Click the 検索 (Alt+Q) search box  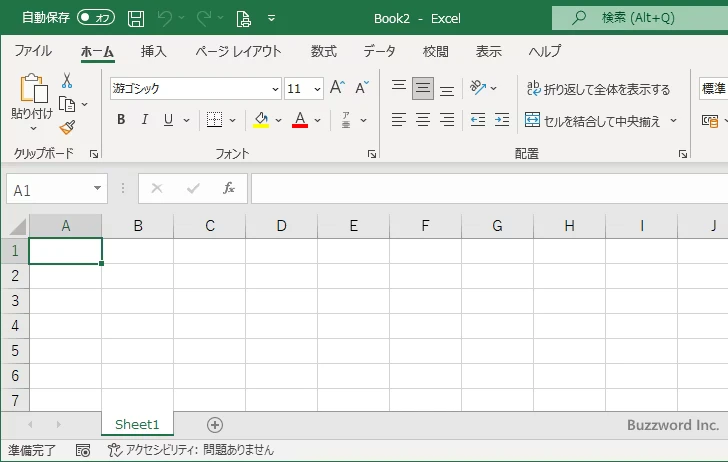(640, 18)
